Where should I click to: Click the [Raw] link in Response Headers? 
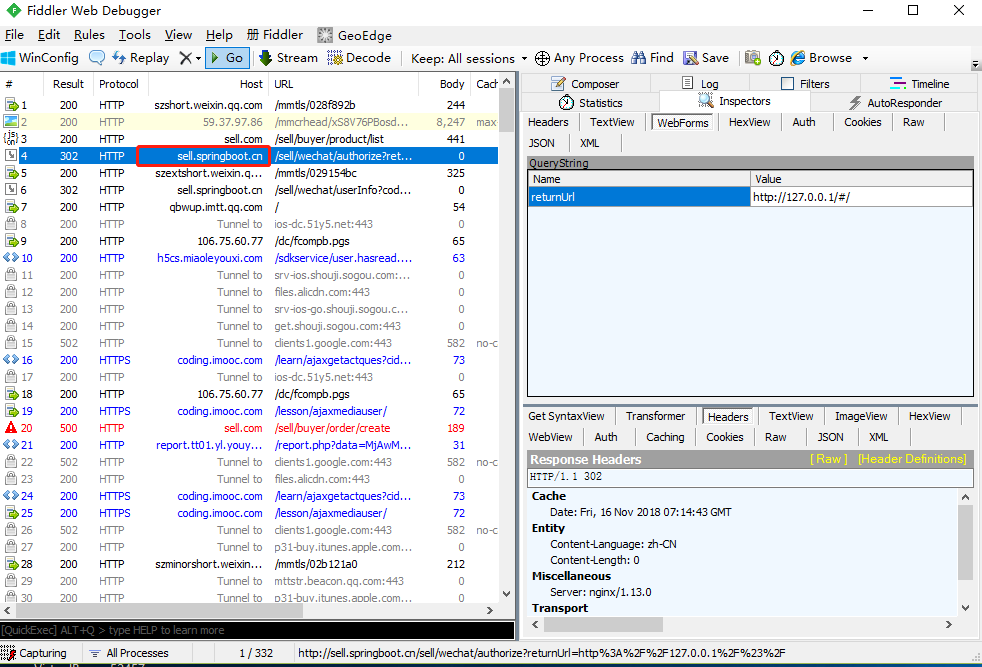point(828,459)
